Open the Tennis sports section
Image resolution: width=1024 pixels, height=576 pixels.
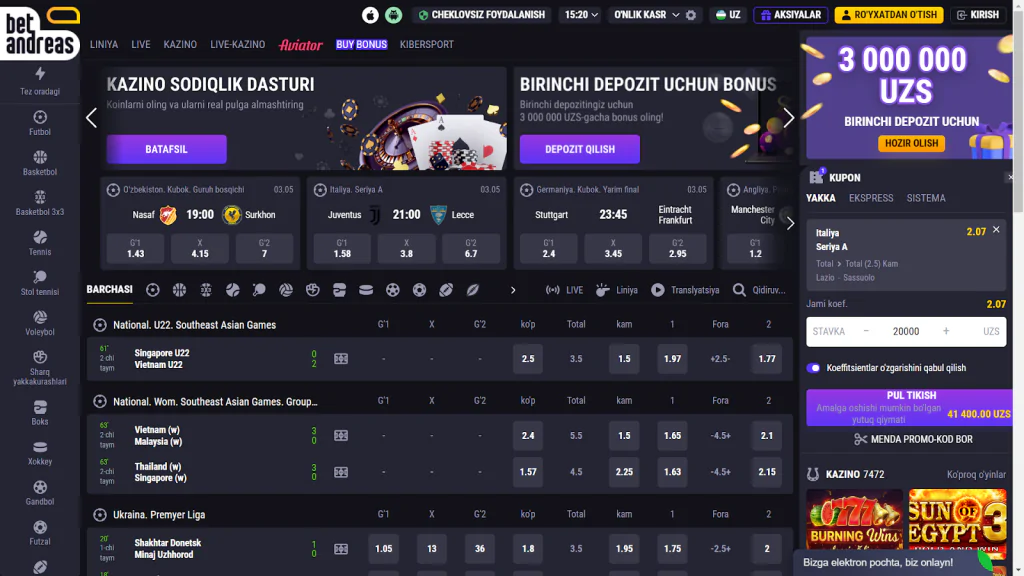pyautogui.click(x=40, y=243)
